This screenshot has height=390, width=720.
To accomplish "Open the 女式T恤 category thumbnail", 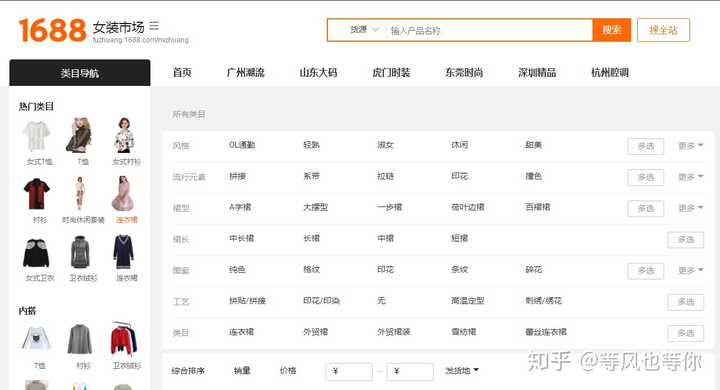I will pyautogui.click(x=37, y=136).
